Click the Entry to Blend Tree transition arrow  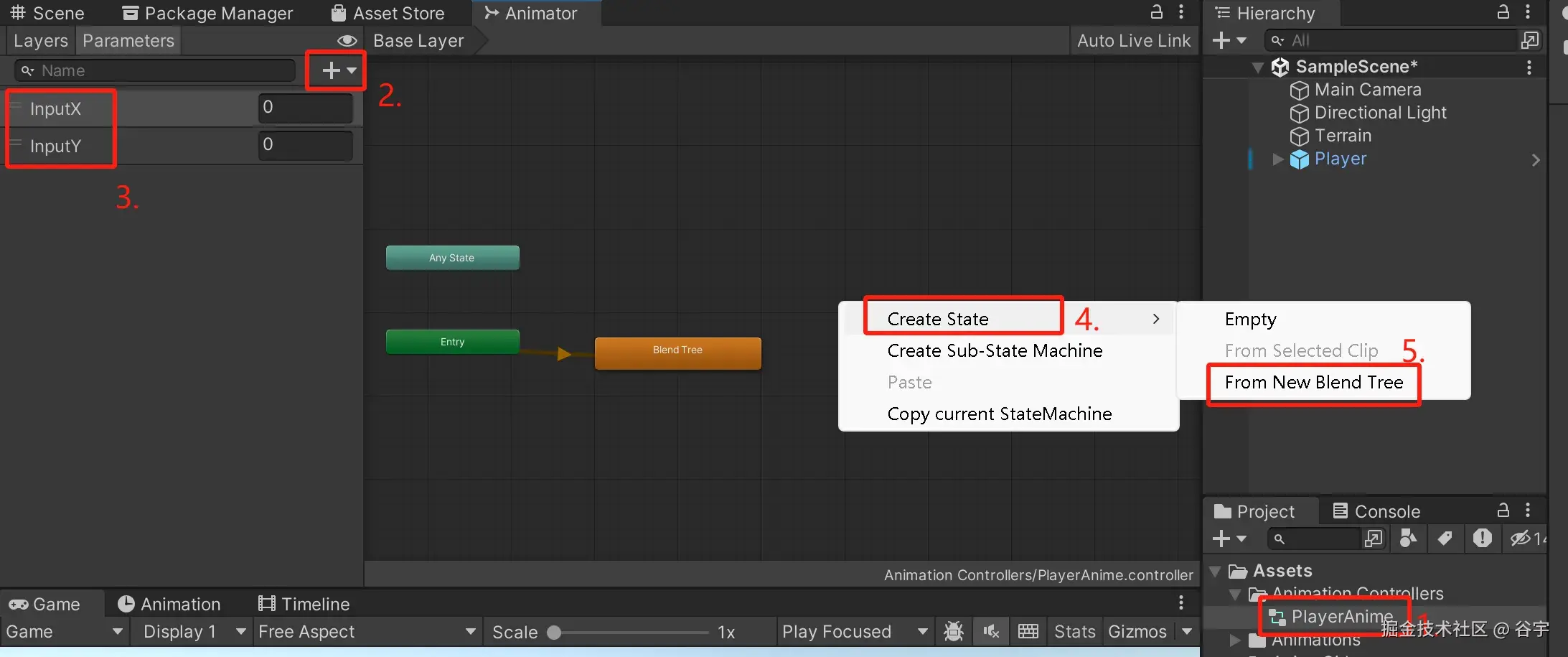563,353
